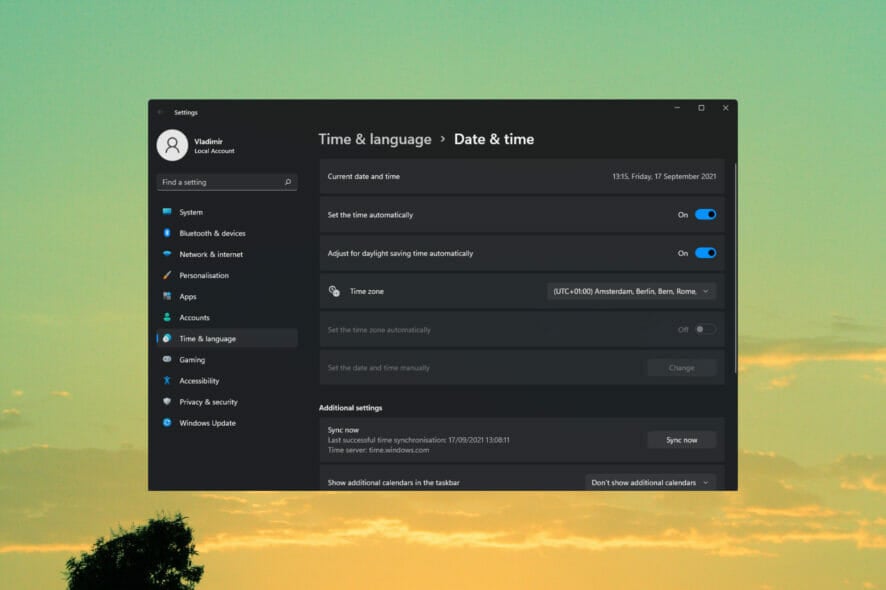The width and height of the screenshot is (886, 590).
Task: Click the Time zone globe-clock icon
Action: (x=335, y=291)
